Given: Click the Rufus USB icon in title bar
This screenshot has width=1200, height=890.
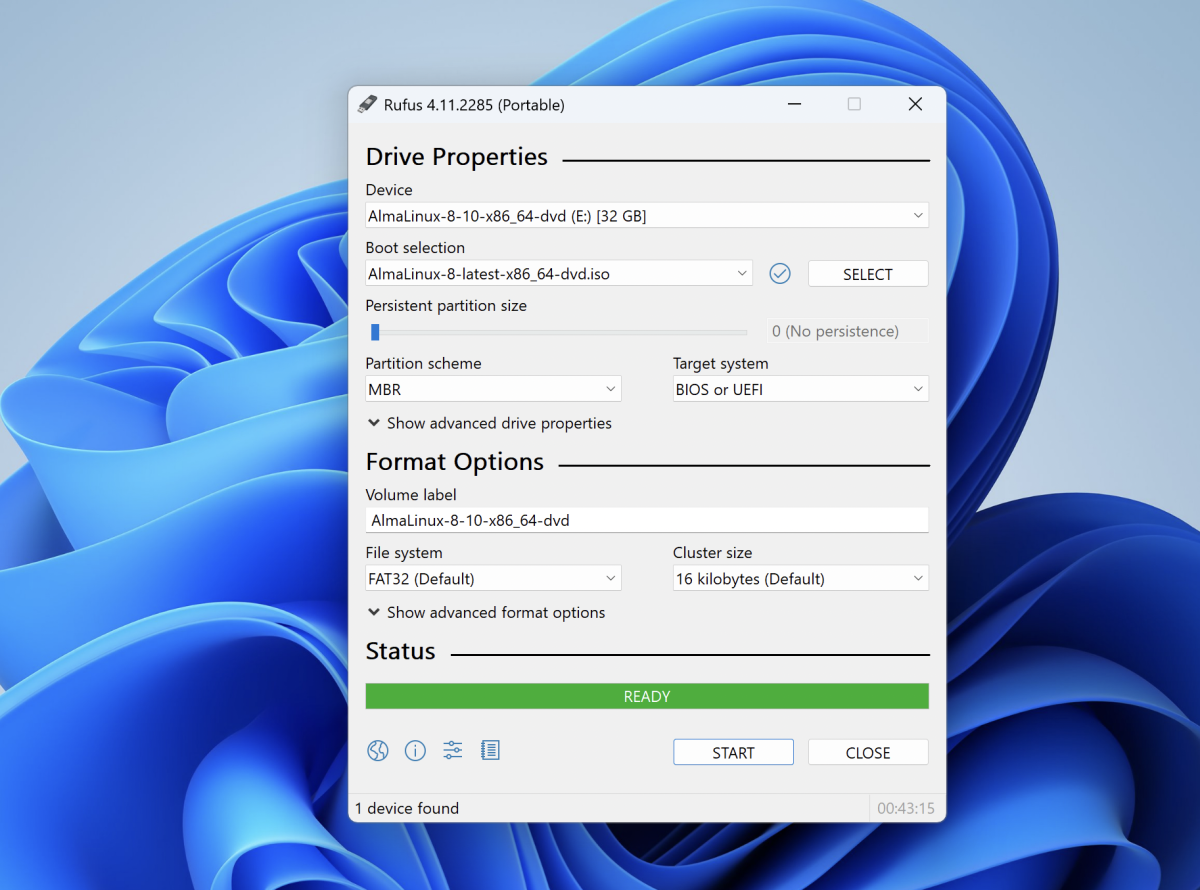Looking at the screenshot, I should tap(367, 104).
